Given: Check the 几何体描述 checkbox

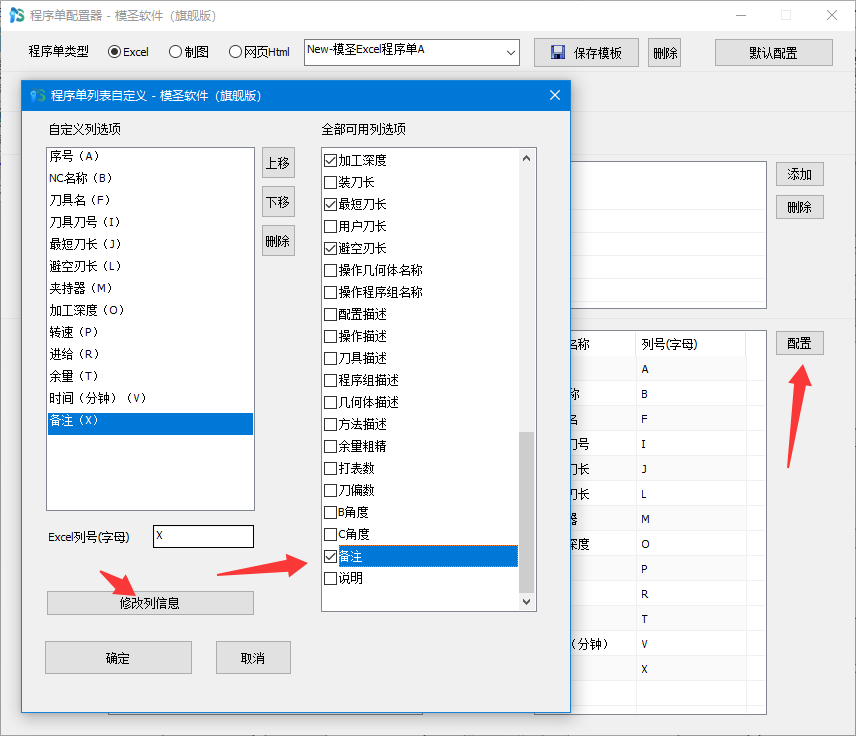Looking at the screenshot, I should click(x=330, y=402).
